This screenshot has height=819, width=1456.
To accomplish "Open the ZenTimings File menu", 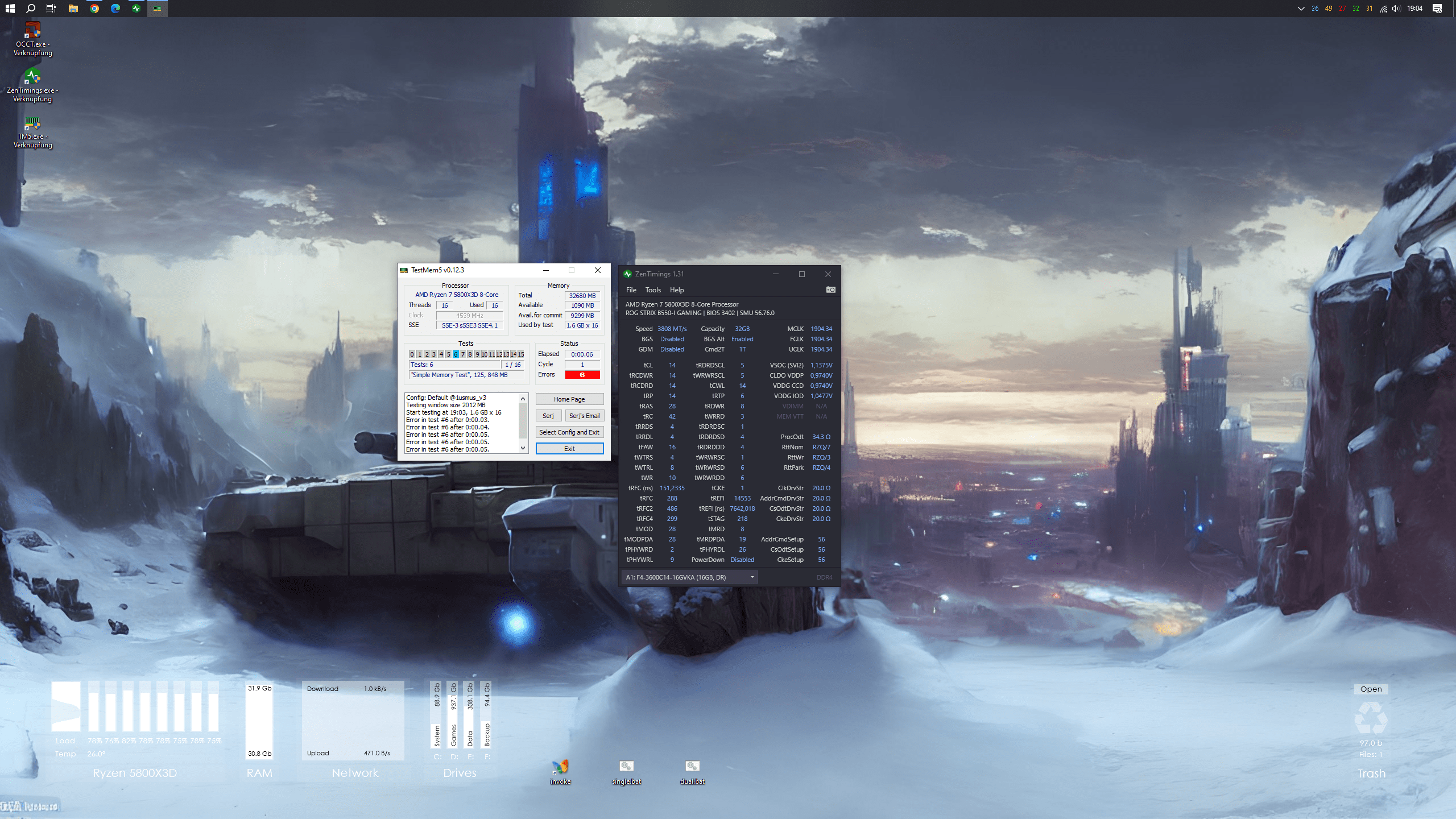I will point(631,290).
